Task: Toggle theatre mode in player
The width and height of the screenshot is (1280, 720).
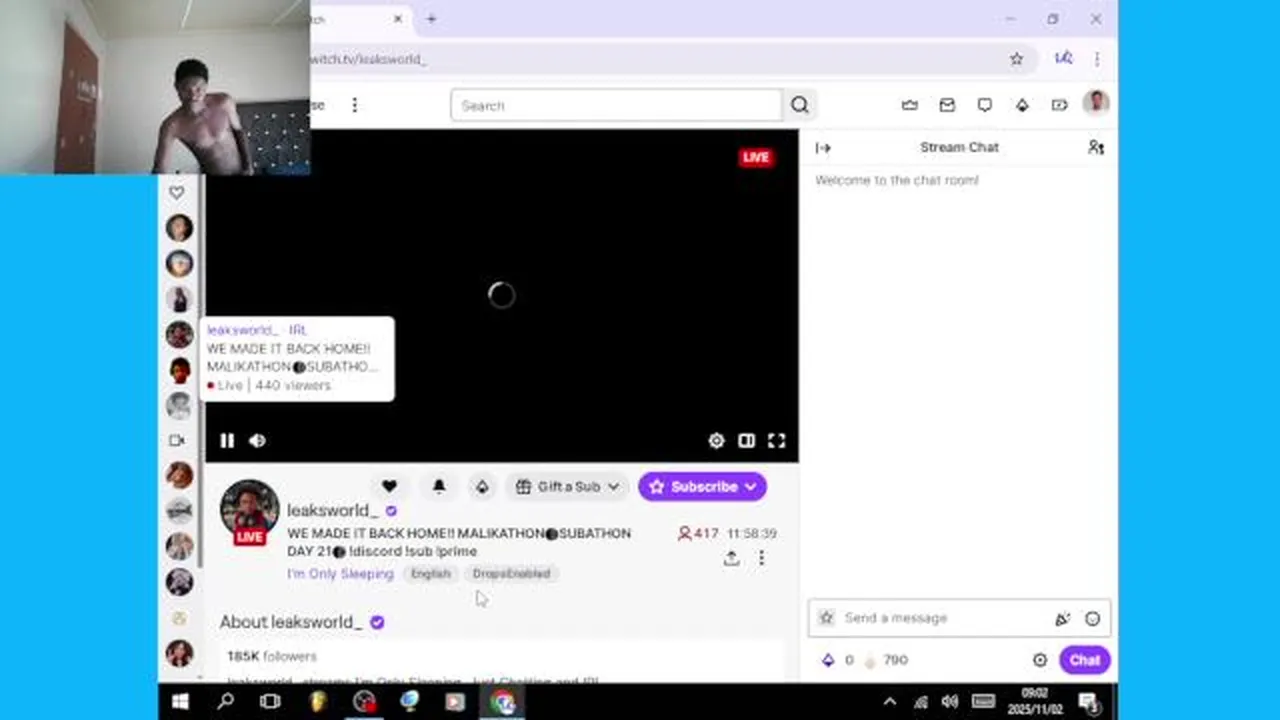Action: click(746, 440)
